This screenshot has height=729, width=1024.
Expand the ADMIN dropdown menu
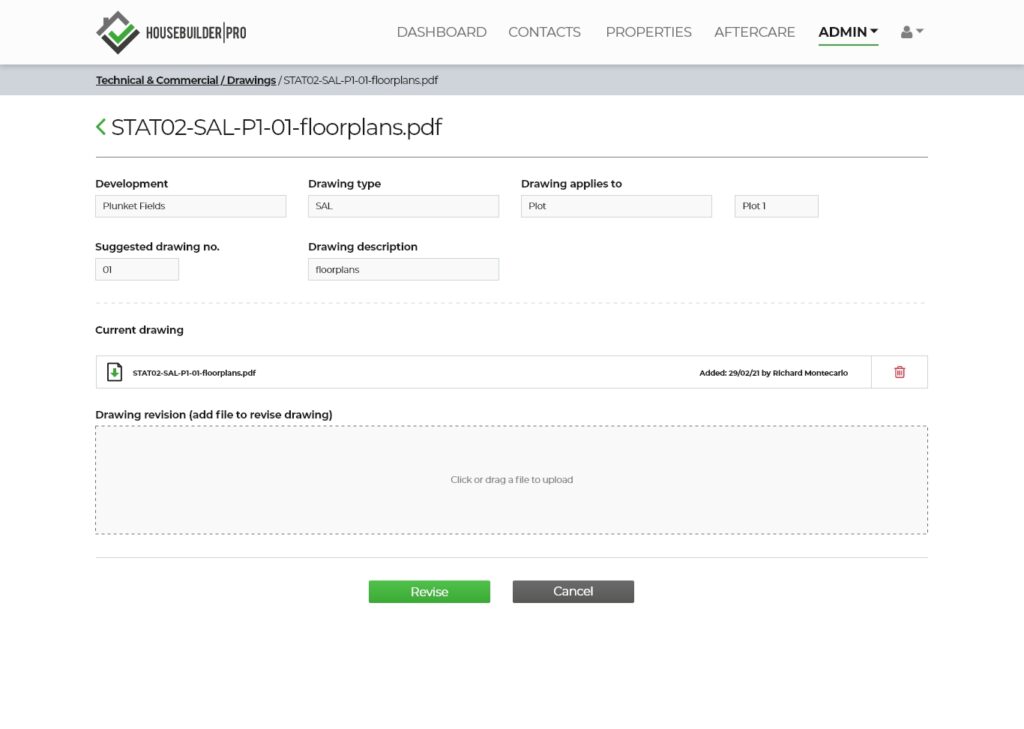coord(847,32)
